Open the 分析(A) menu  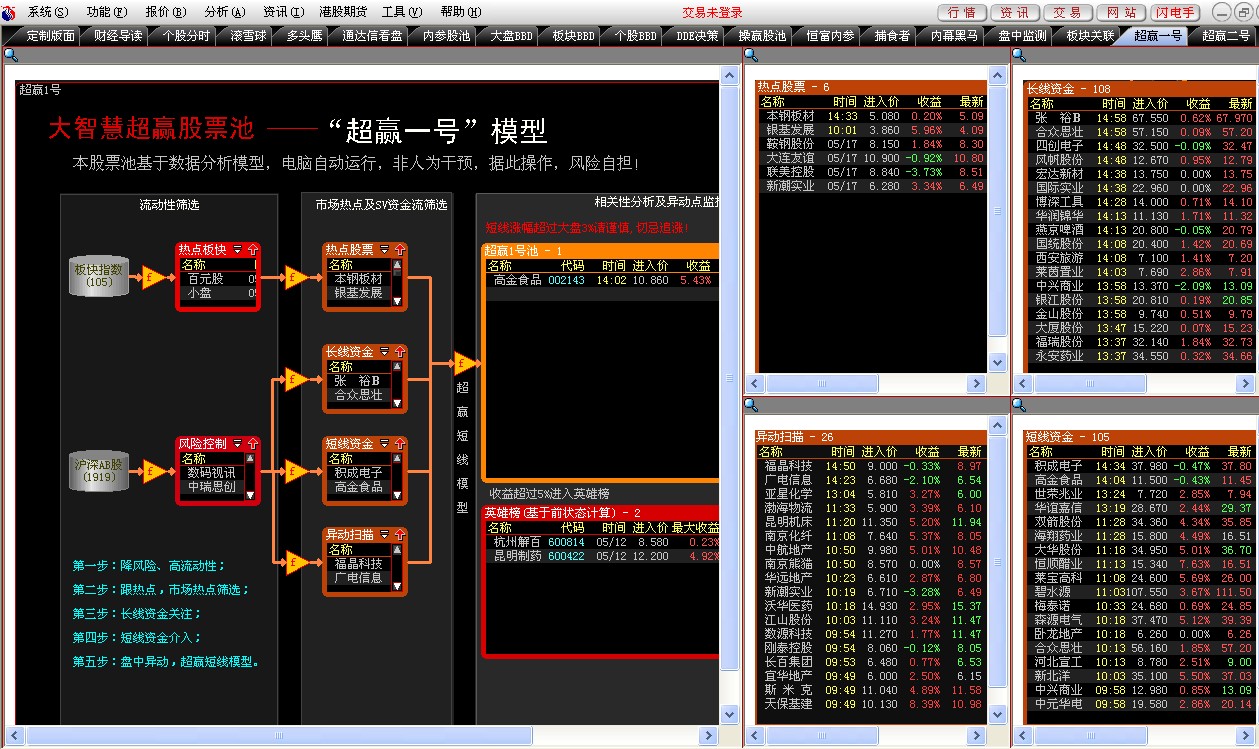click(225, 12)
